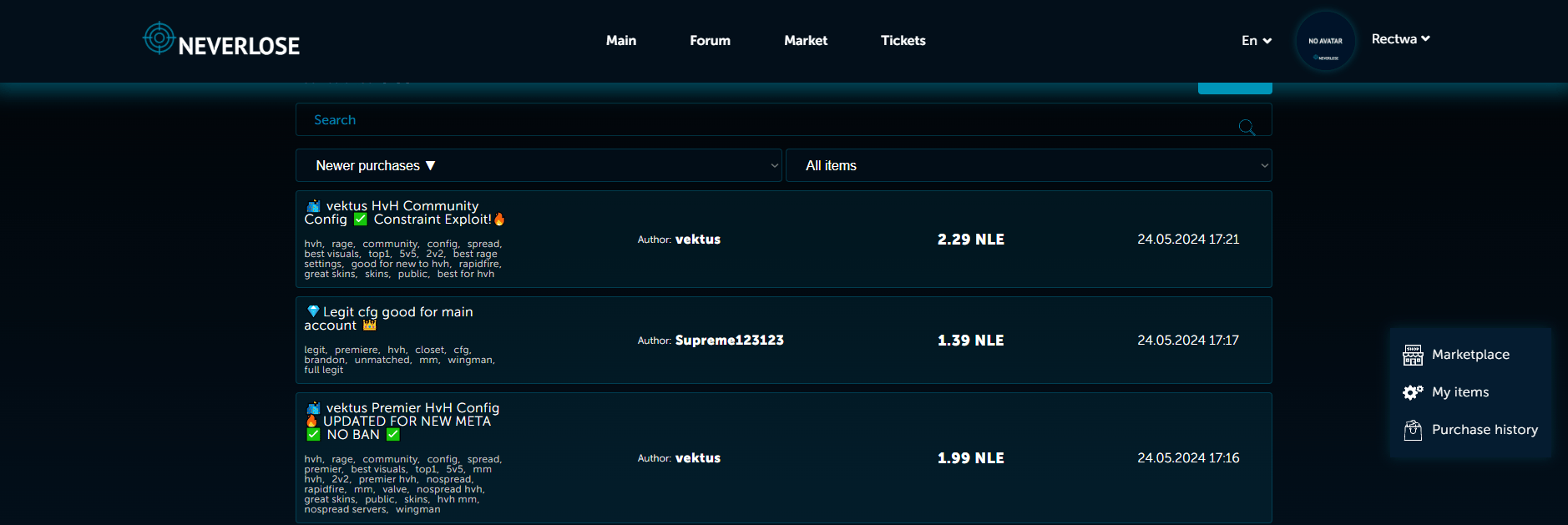Viewport: 1568px width, 525px height.
Task: Click the date 24.05.2024 17:16
Action: pyautogui.click(x=1188, y=457)
